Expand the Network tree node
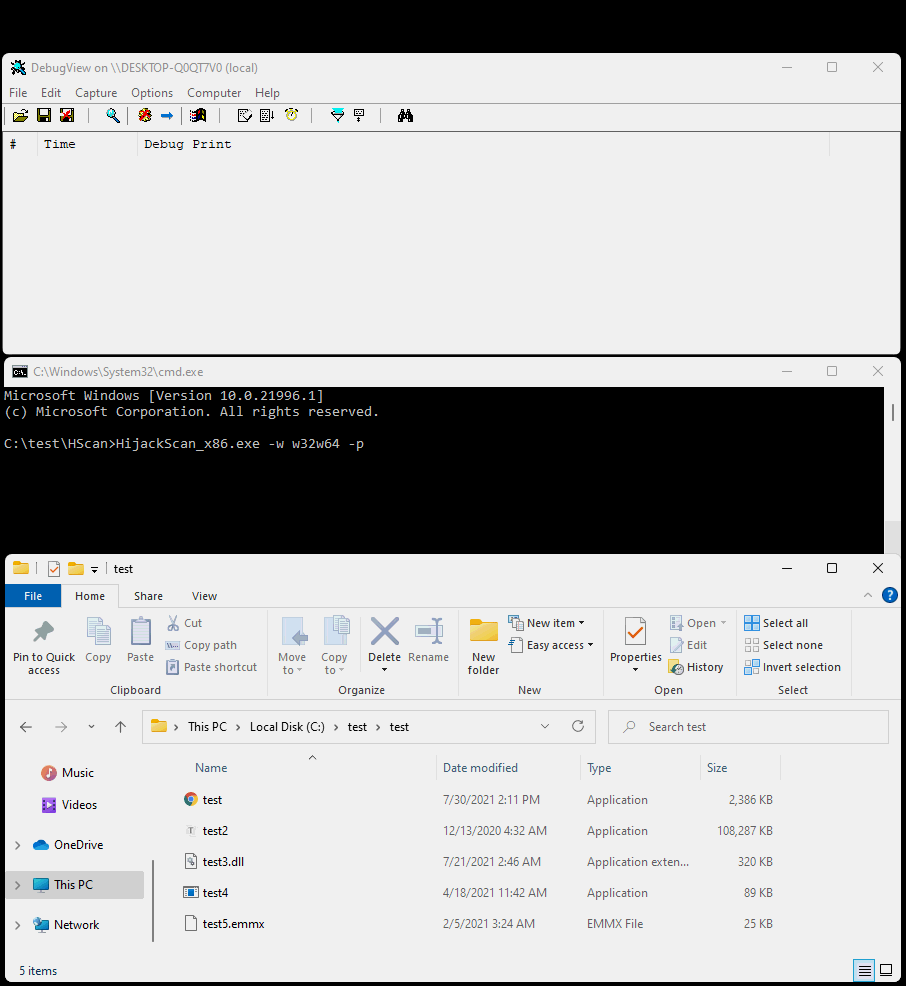This screenshot has height=986, width=906. [x=18, y=925]
